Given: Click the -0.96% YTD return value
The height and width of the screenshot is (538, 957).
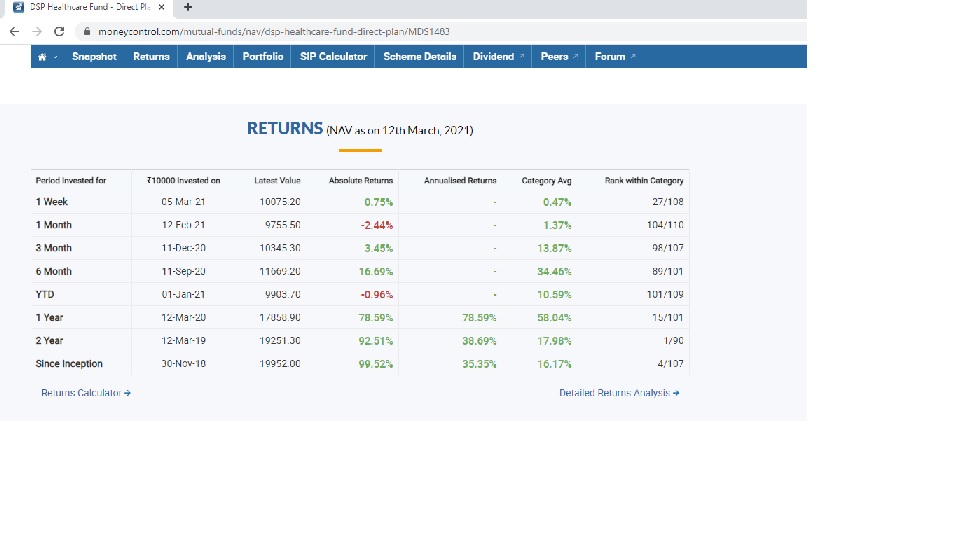Looking at the screenshot, I should [377, 295].
